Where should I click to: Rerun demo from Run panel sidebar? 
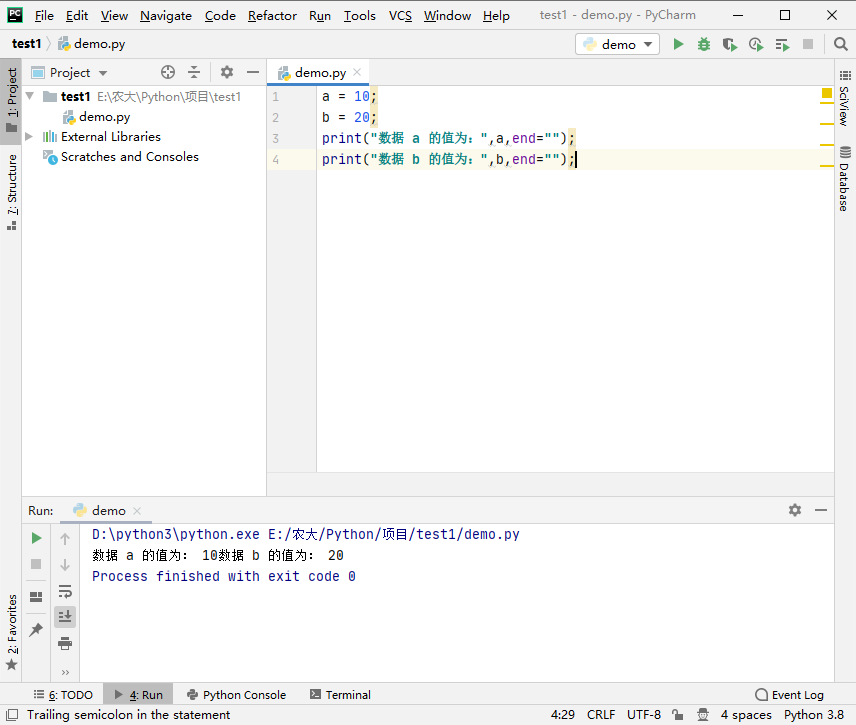click(x=36, y=538)
